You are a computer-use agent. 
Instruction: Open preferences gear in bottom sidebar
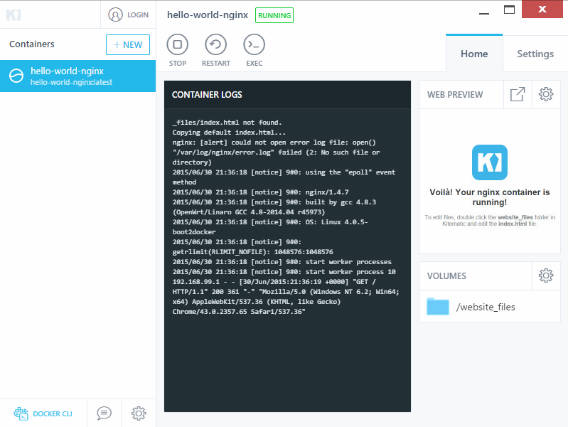coord(139,413)
